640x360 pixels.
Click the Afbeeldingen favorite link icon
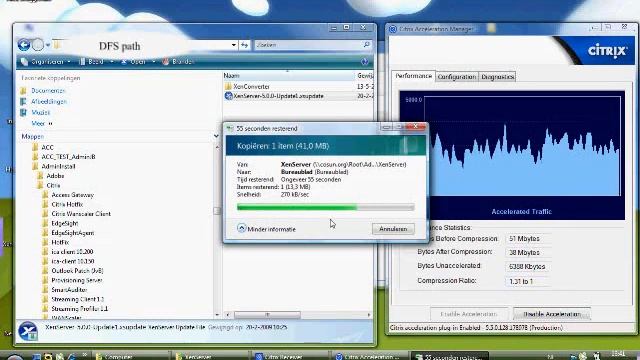23,102
